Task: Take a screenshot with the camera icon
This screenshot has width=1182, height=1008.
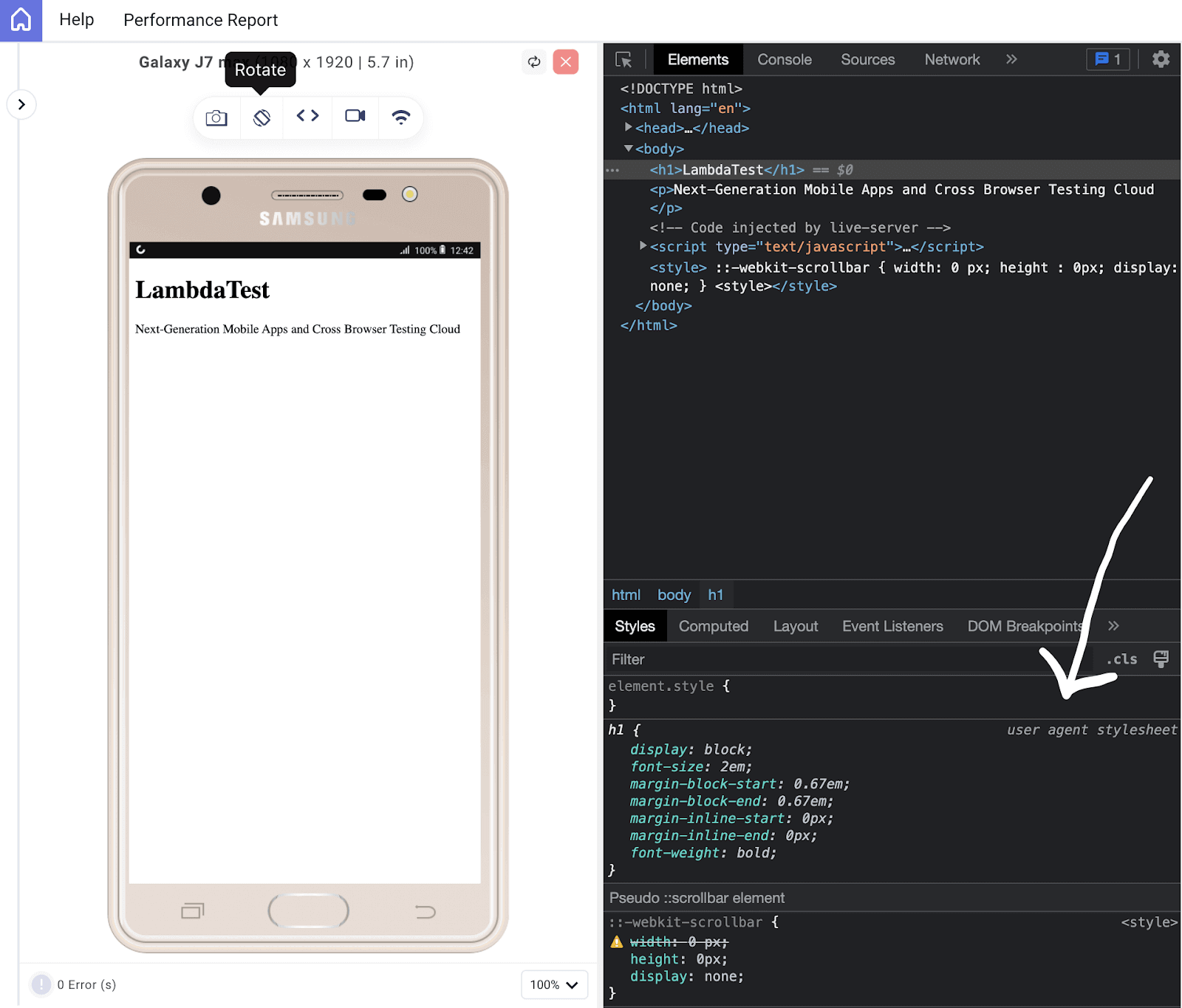Action: [x=216, y=118]
